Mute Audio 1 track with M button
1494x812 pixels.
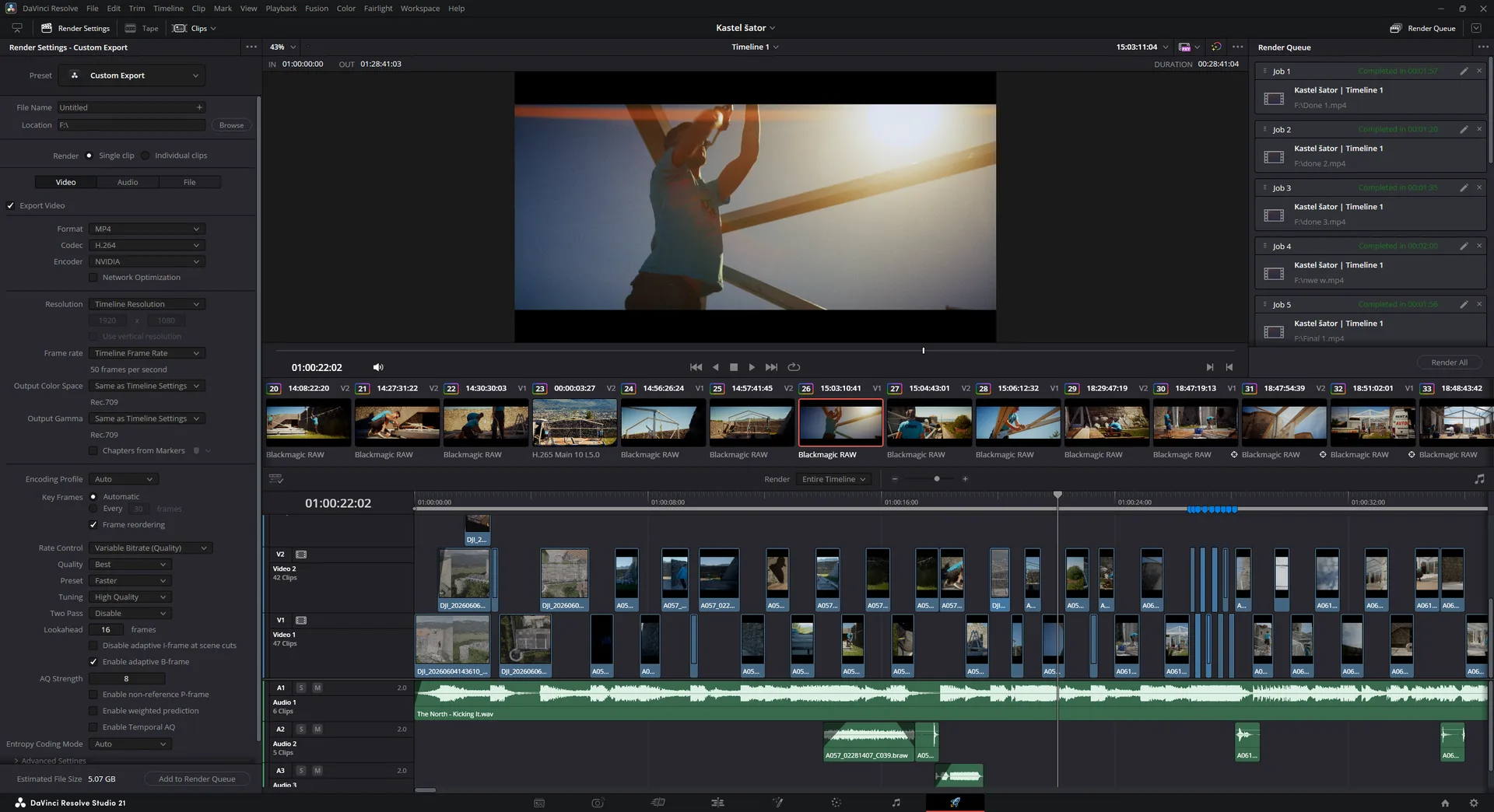[317, 688]
